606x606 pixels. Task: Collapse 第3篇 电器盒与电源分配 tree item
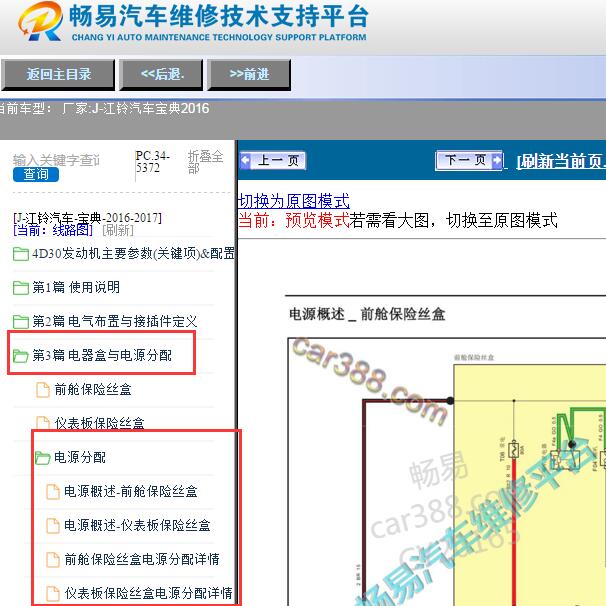click(x=102, y=356)
